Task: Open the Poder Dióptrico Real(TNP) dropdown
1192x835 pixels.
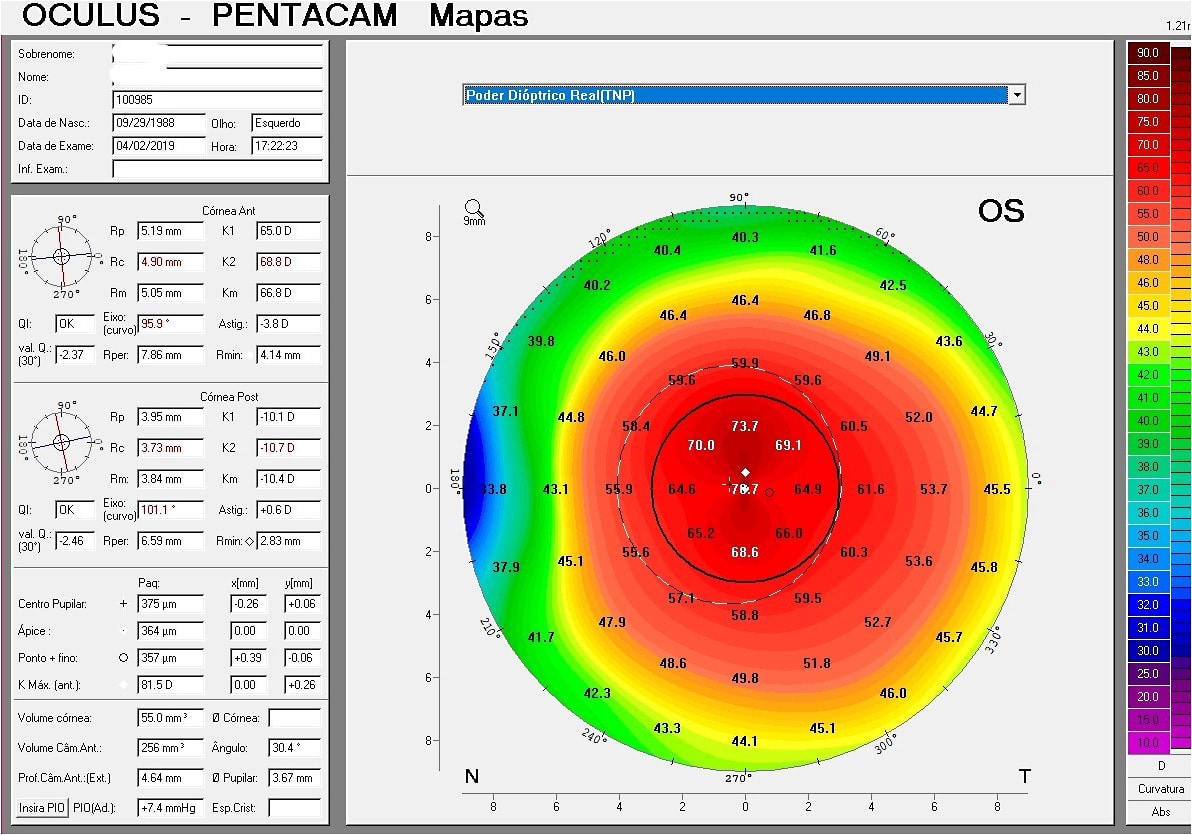Action: pyautogui.click(x=740, y=94)
